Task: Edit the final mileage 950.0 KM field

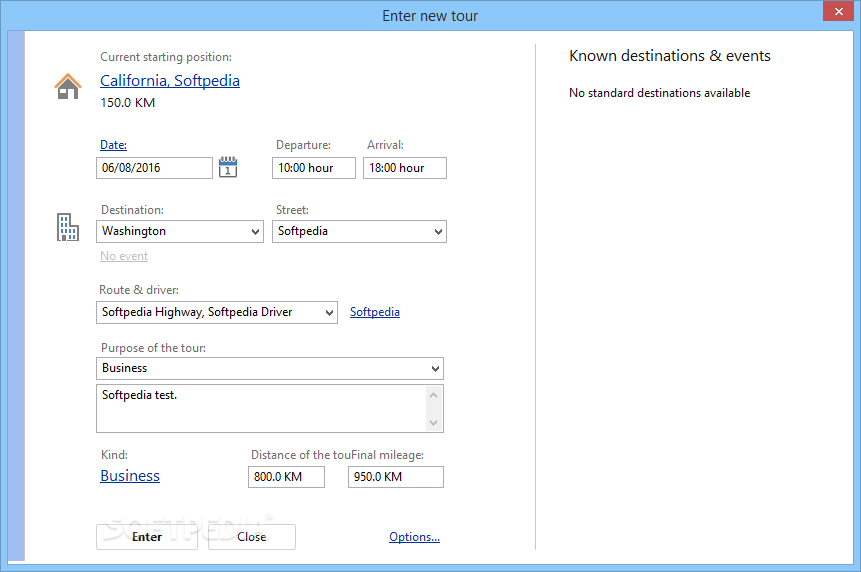Action: [395, 477]
